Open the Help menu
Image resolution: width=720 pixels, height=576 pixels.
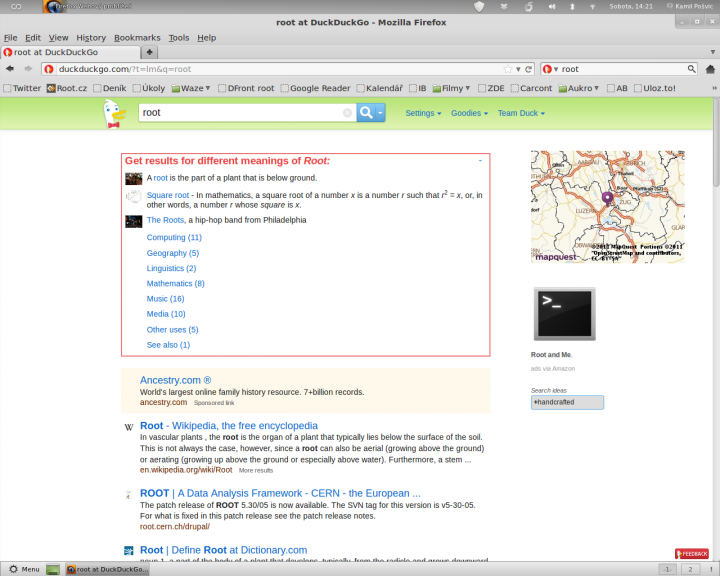click(207, 38)
